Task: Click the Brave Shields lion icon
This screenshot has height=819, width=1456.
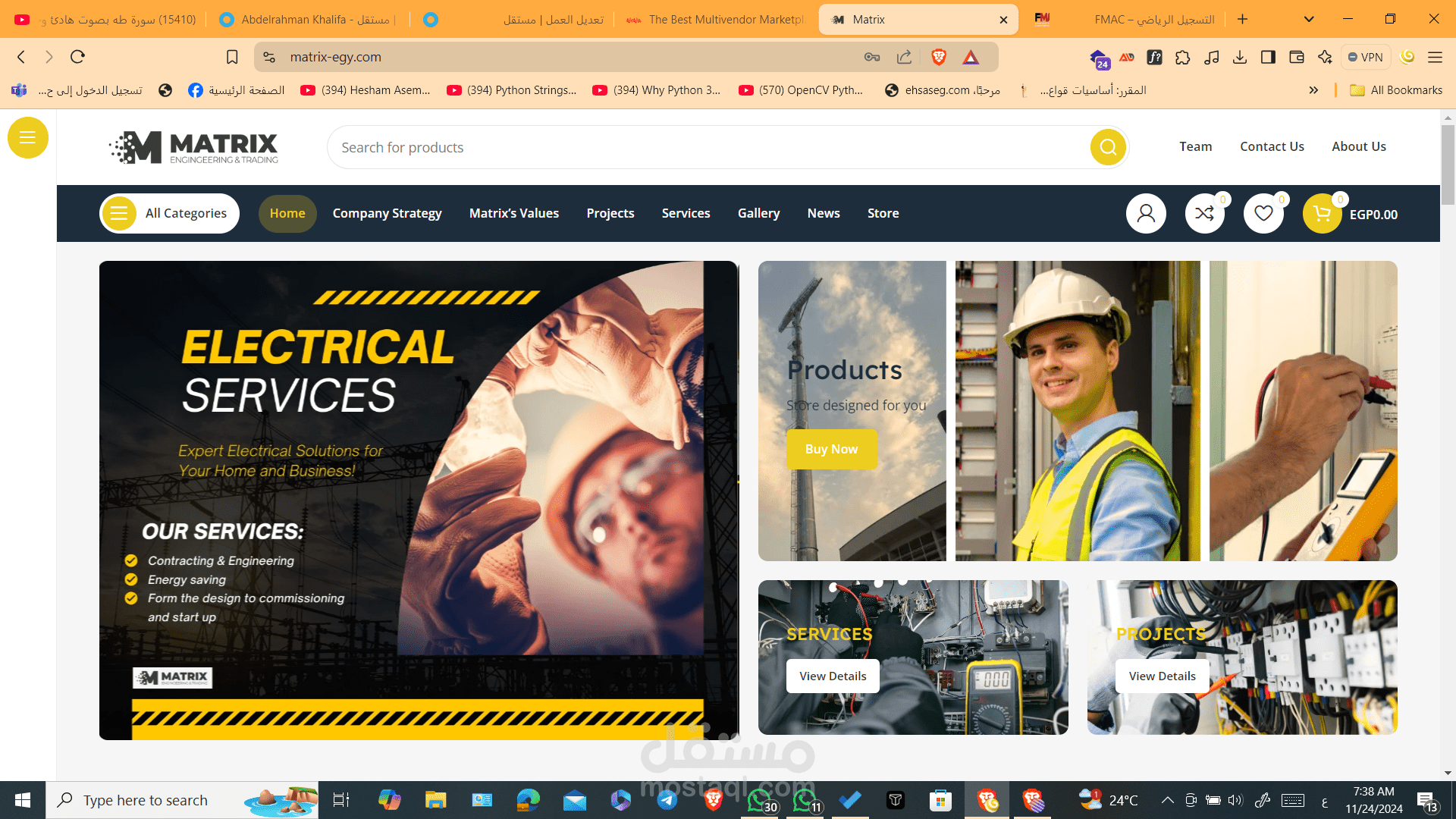Action: point(939,57)
